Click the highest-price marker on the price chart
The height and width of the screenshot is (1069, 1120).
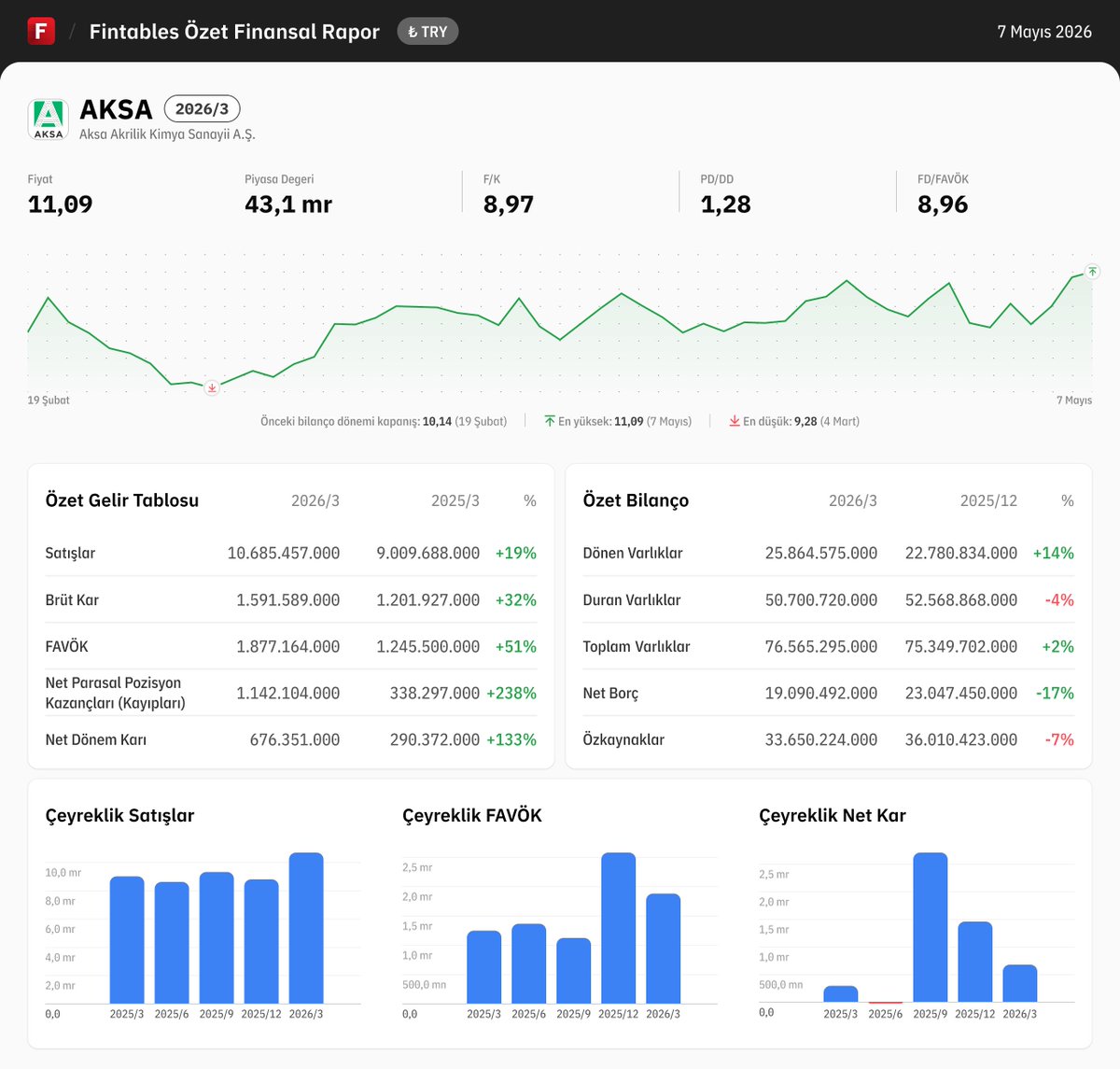point(1093,272)
